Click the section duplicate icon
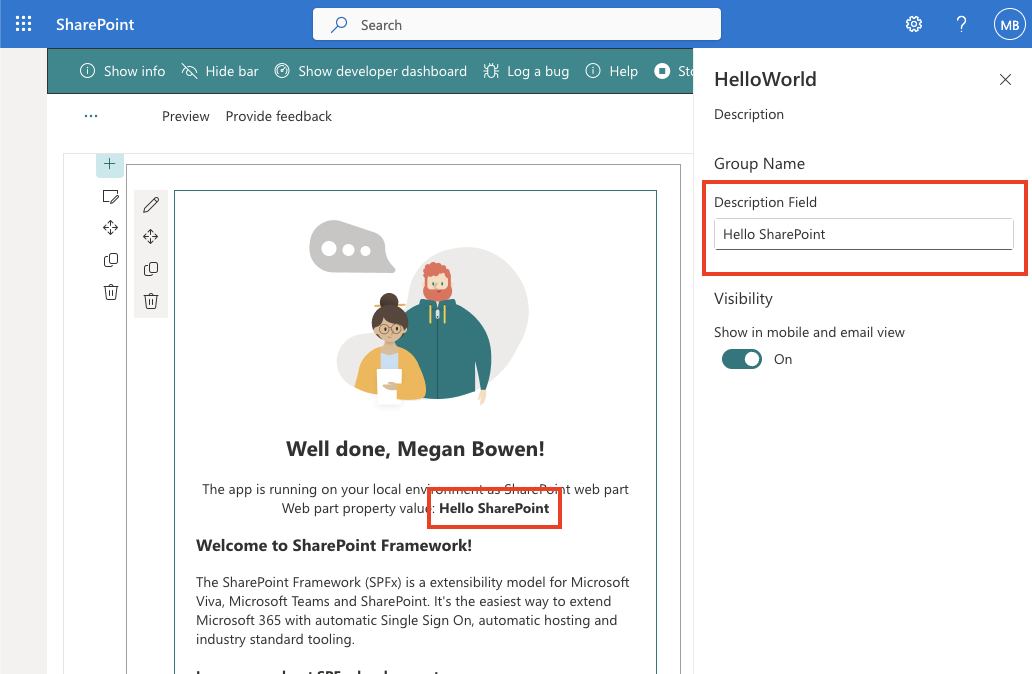Image resolution: width=1032 pixels, height=674 pixels. click(x=111, y=260)
